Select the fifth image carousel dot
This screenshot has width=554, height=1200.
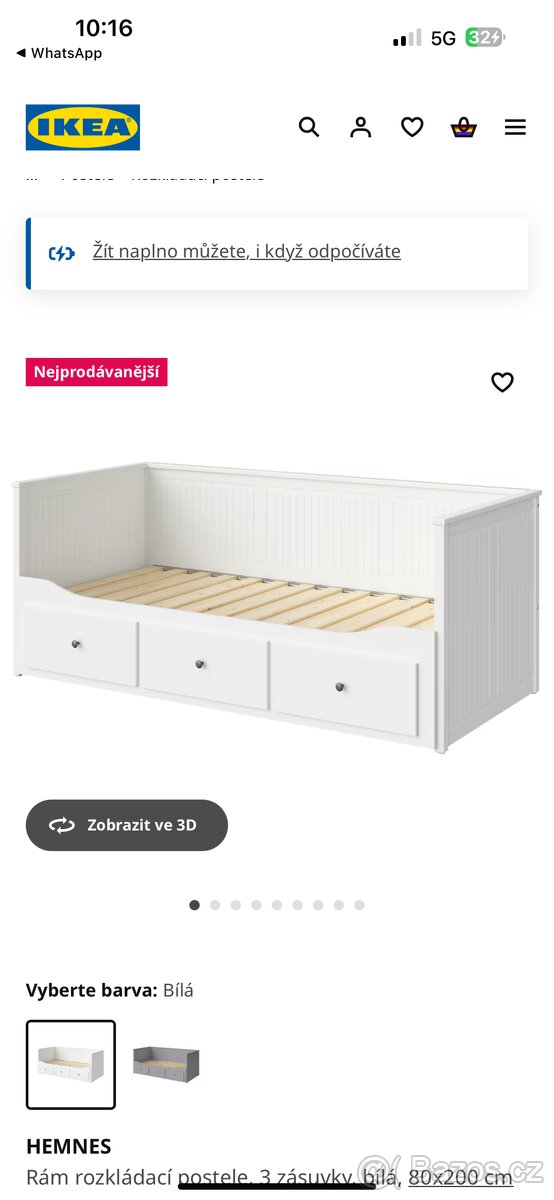point(277,905)
